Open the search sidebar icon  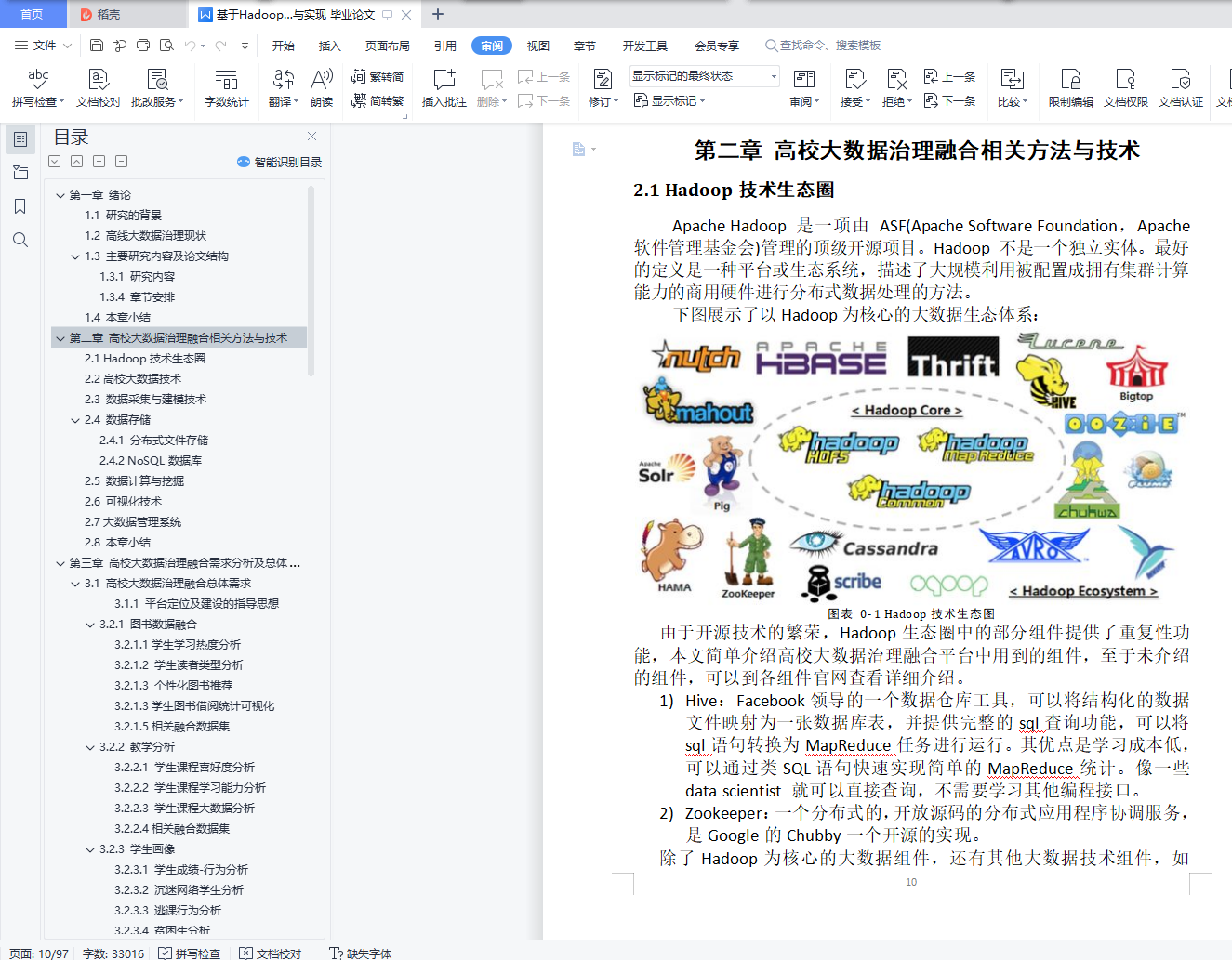point(20,240)
